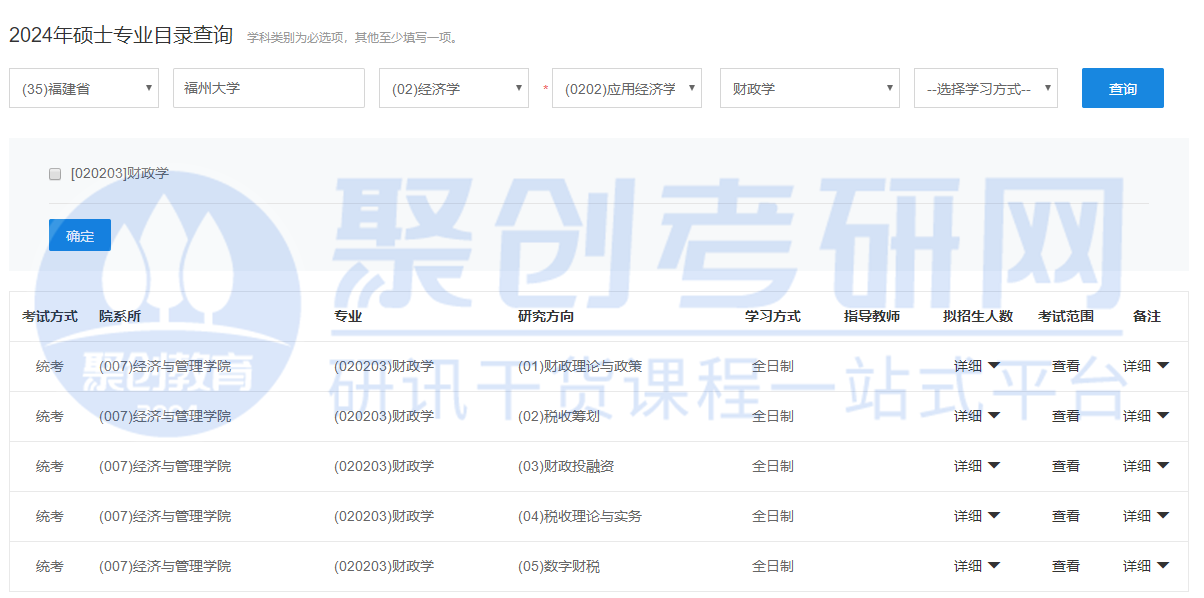Open 查看 exam scope for 财政理论与政策
1204x598 pixels.
1066,366
